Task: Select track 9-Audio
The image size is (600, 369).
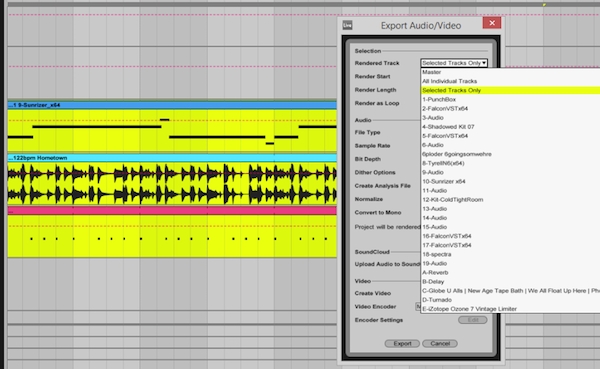Action: tap(510, 172)
